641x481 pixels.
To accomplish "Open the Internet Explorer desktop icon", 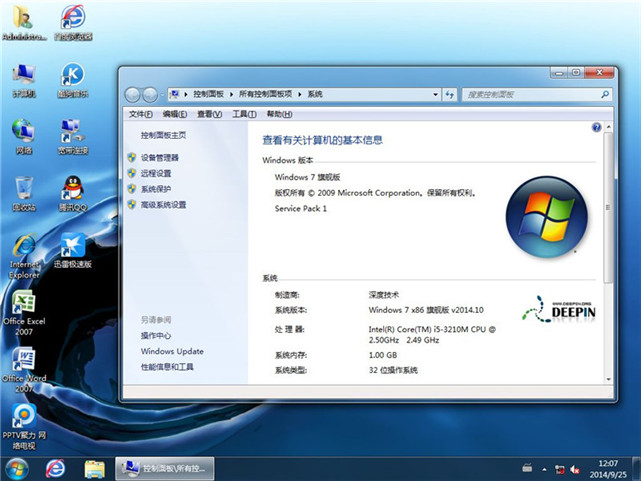I will pyautogui.click(x=25, y=256).
